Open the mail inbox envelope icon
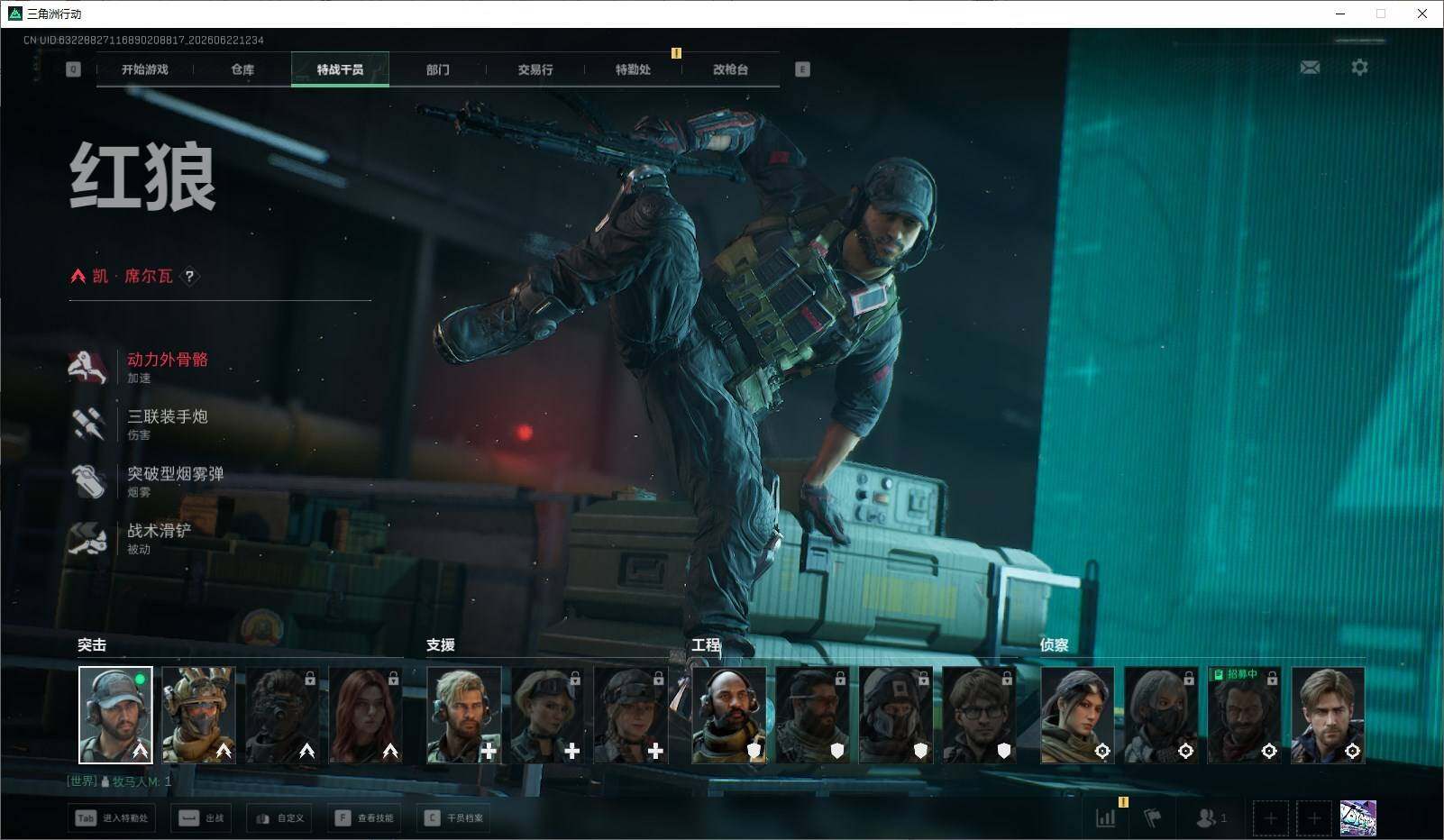 coord(1310,68)
